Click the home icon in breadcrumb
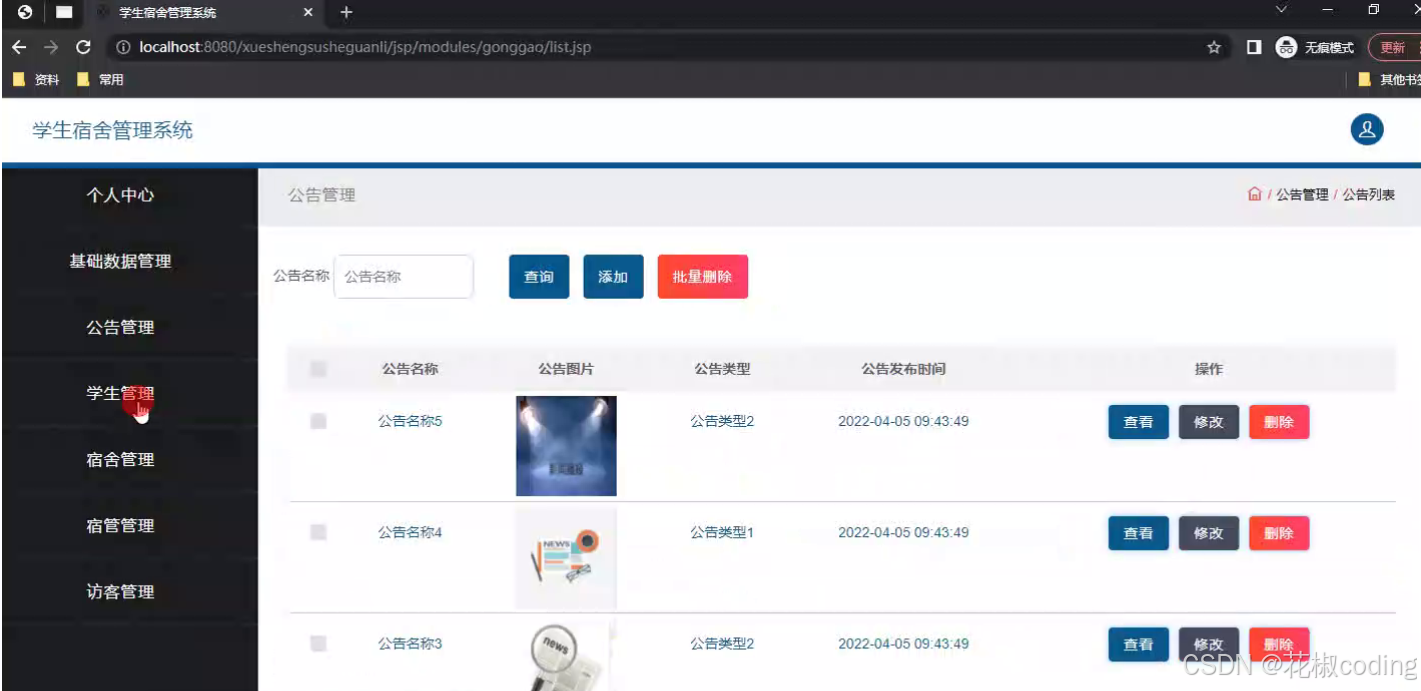This screenshot has width=1421, height=691. click(x=1254, y=194)
